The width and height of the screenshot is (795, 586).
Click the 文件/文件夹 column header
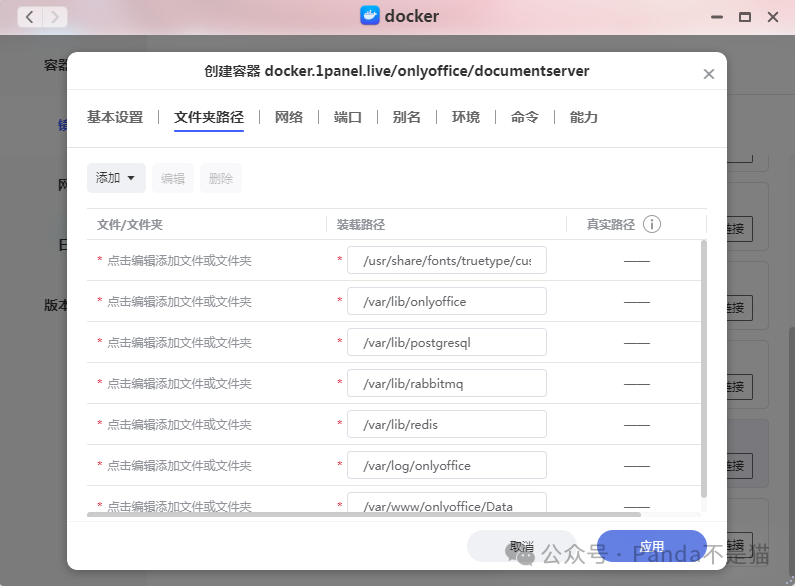point(130,225)
